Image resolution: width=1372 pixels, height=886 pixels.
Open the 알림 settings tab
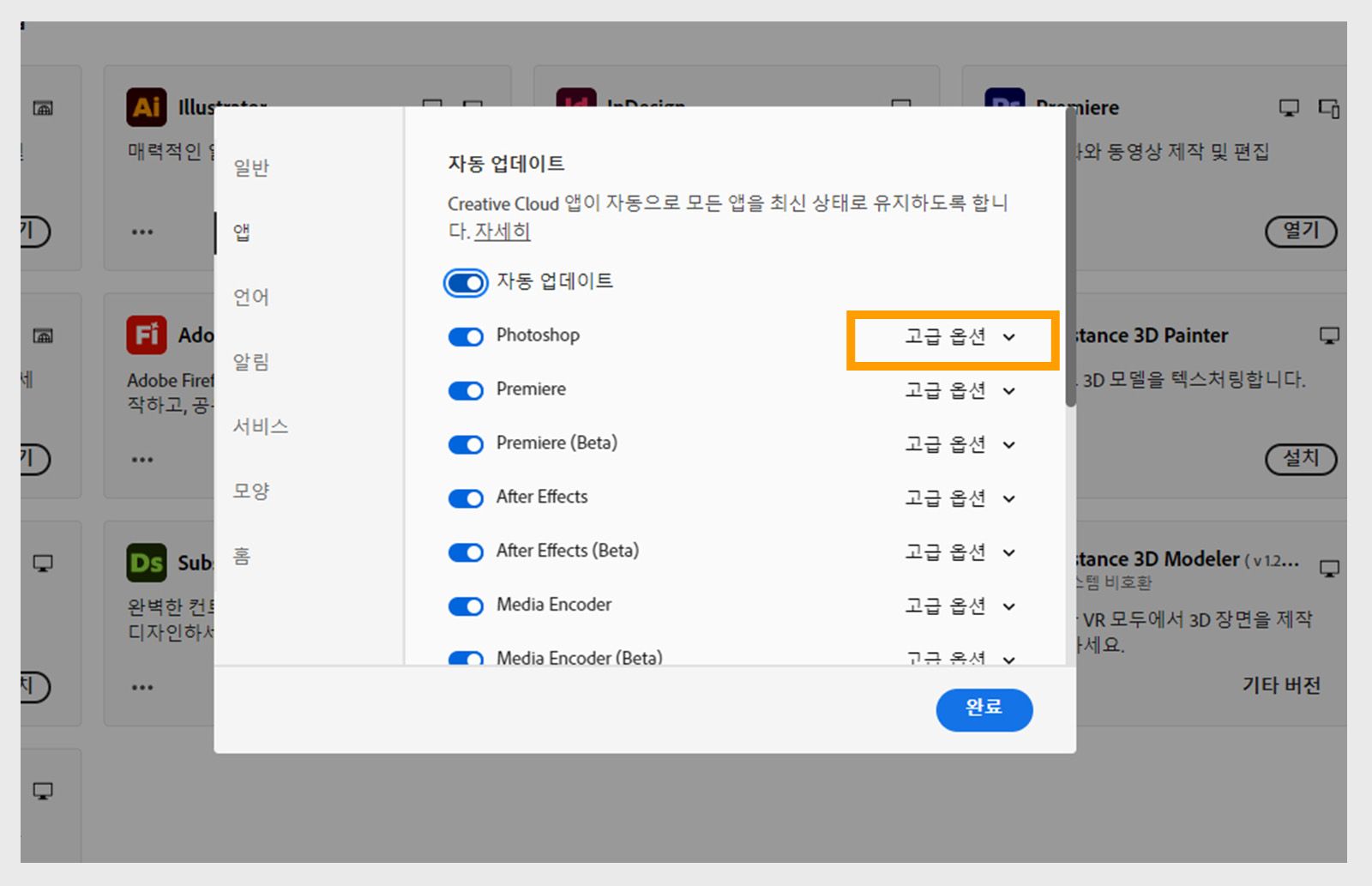coord(251,362)
